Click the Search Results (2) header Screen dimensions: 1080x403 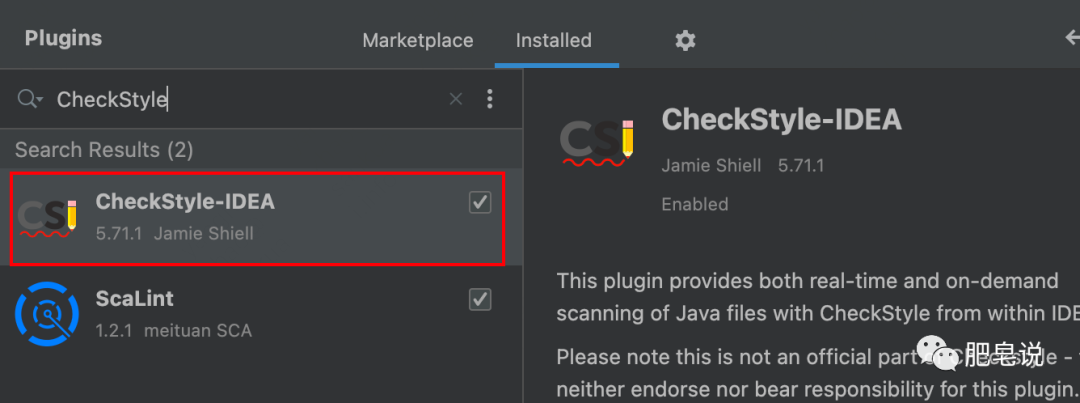104,150
